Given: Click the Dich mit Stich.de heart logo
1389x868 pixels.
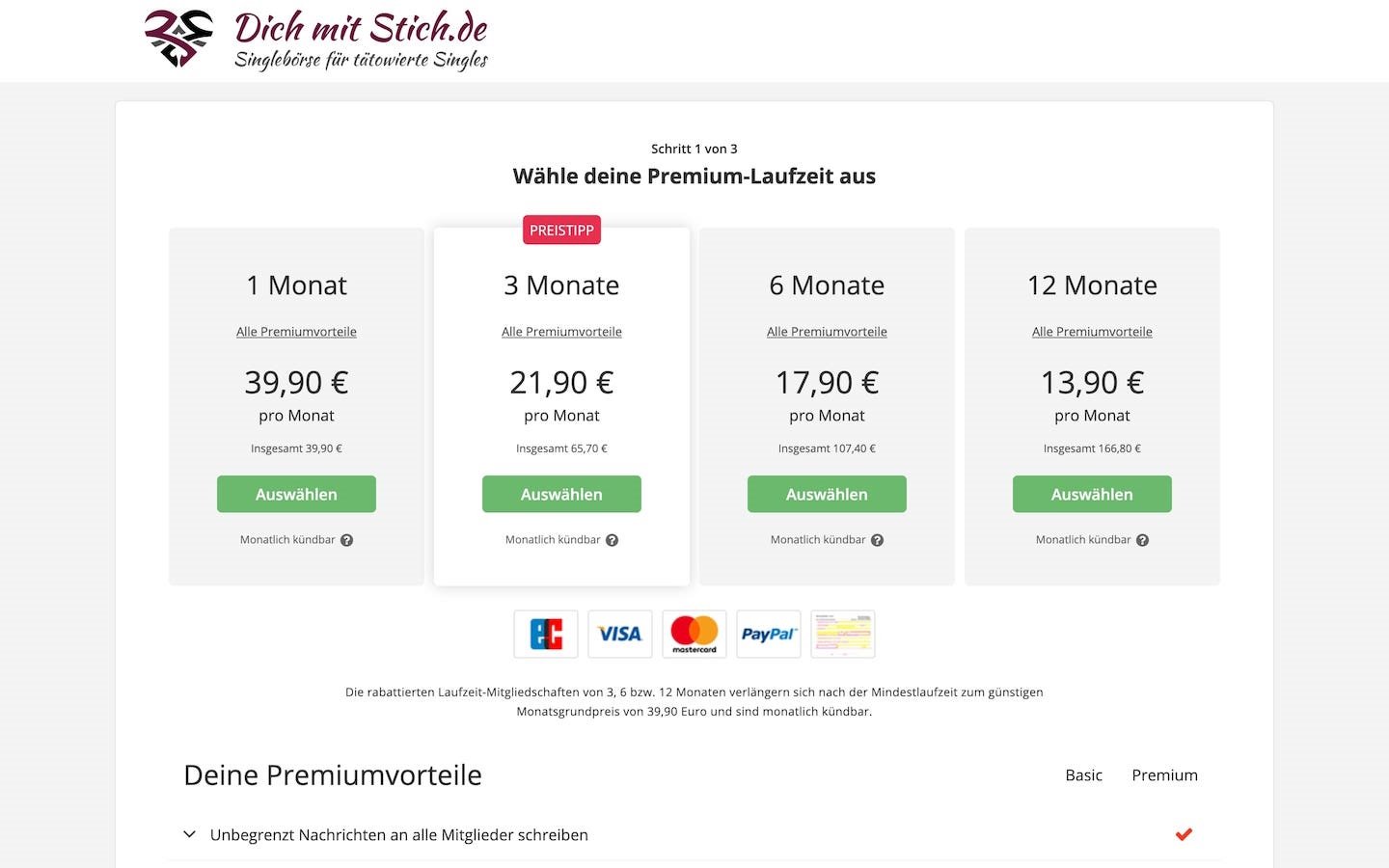Looking at the screenshot, I should pos(179,39).
